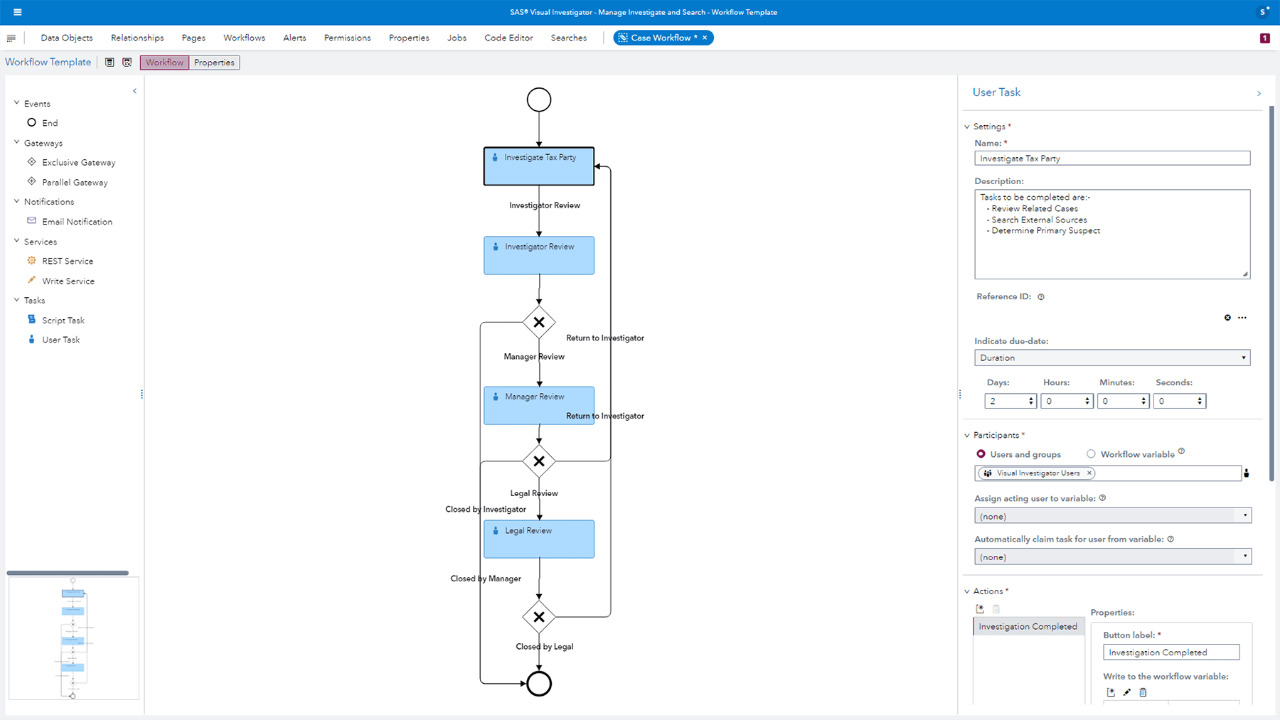Switch to the Properties tab

tap(214, 62)
